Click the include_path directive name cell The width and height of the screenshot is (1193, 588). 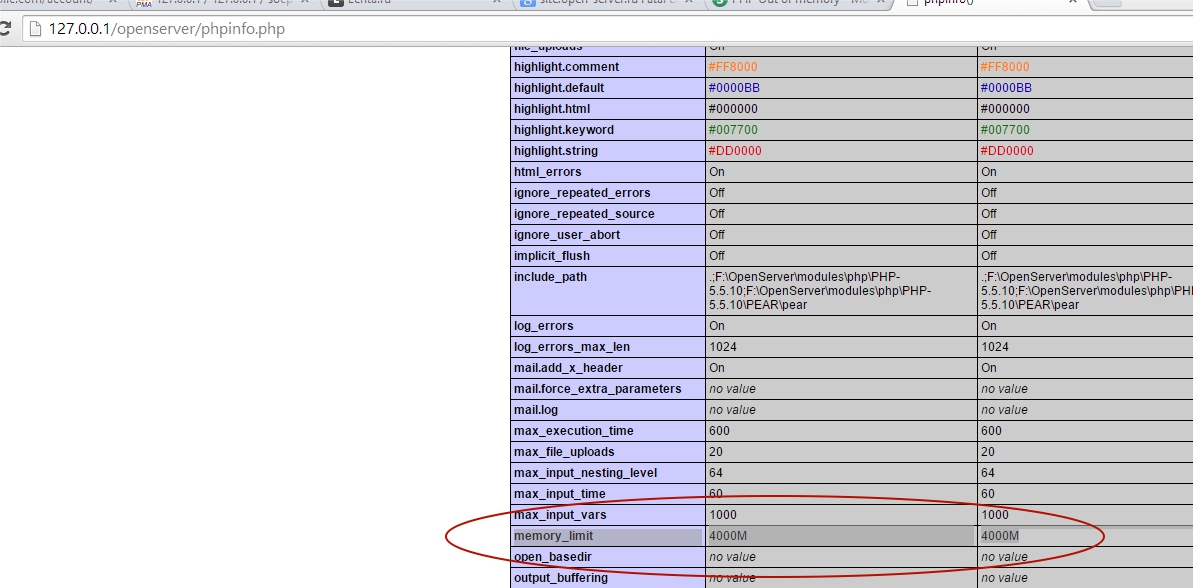(549, 277)
